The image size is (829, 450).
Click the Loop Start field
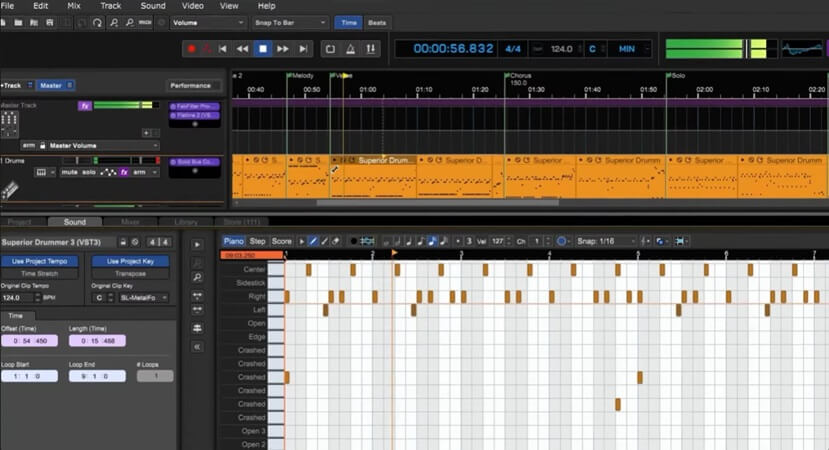pyautogui.click(x=30, y=376)
